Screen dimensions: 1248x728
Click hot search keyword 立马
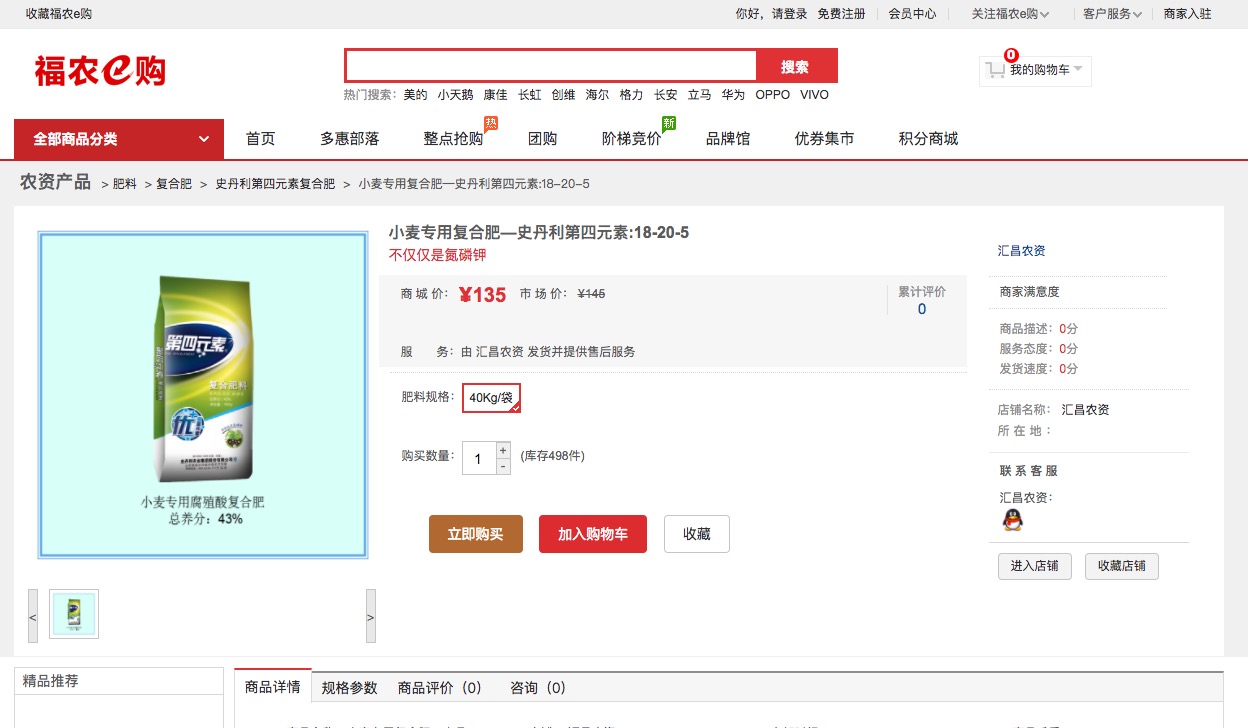click(700, 95)
